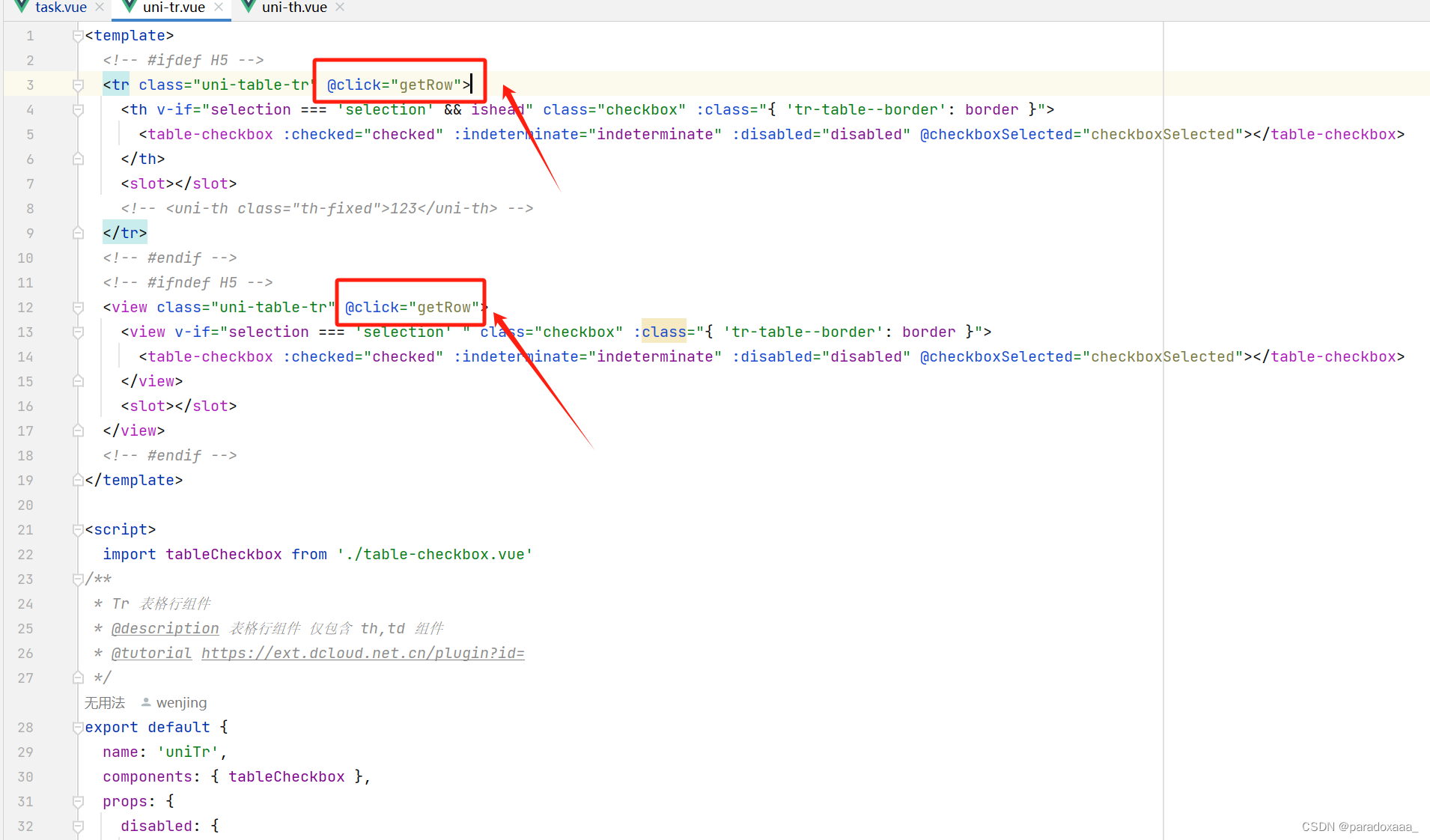Switch to the task.vue tab
This screenshot has height=840, width=1430.
[61, 7]
